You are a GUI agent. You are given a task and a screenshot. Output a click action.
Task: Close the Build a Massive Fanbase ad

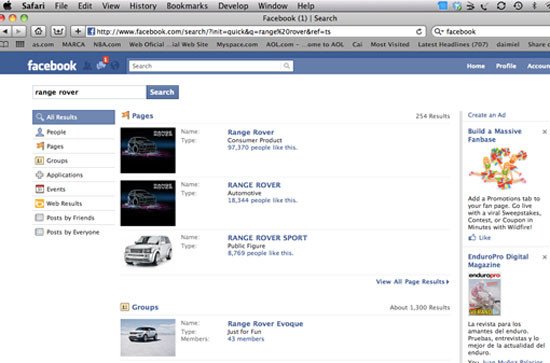[544, 132]
